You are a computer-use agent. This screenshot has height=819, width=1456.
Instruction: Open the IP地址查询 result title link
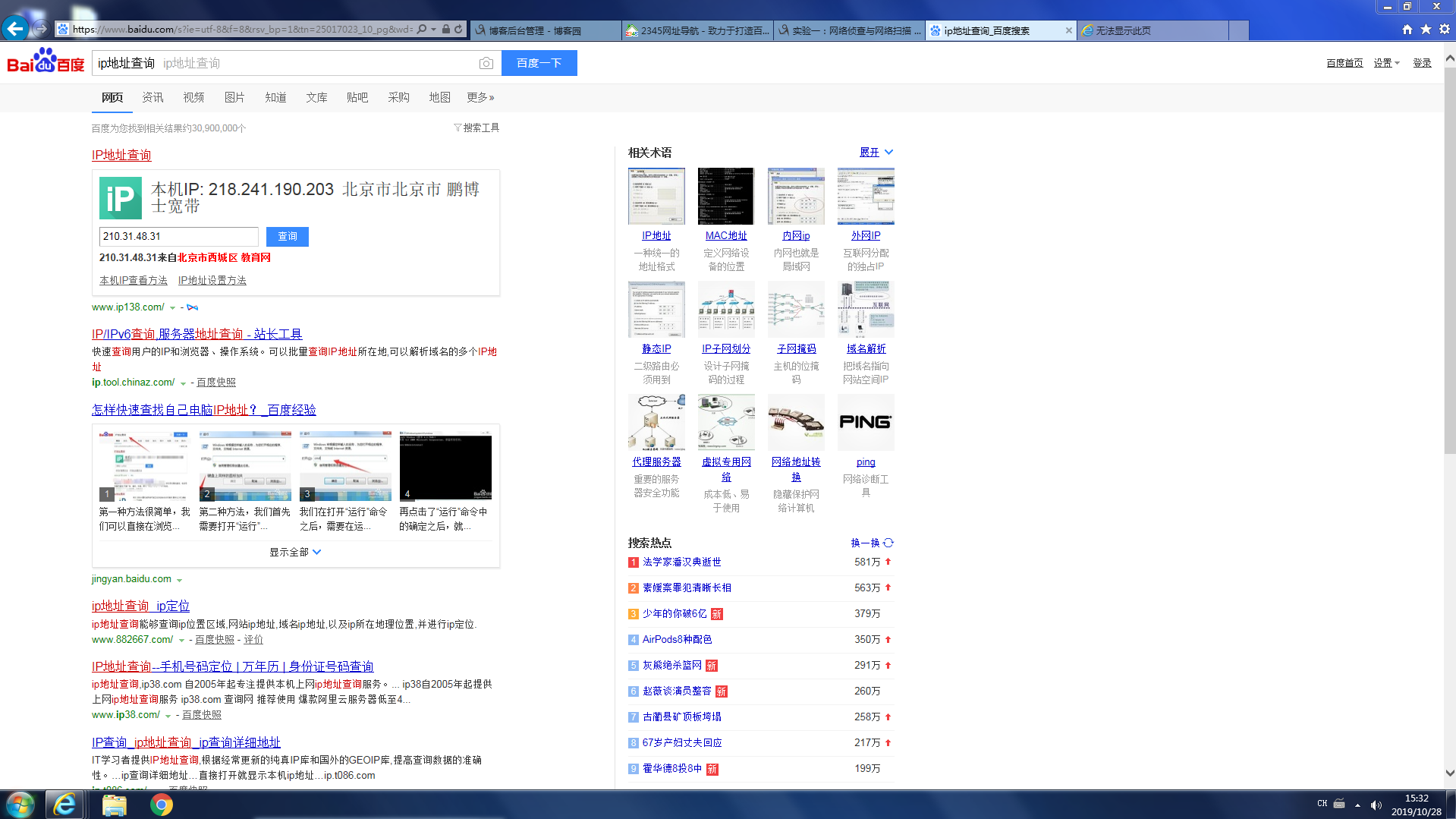pyautogui.click(x=121, y=155)
